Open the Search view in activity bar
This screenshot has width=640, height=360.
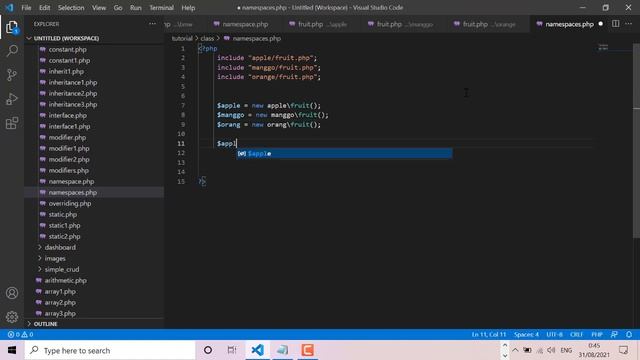pyautogui.click(x=12, y=51)
